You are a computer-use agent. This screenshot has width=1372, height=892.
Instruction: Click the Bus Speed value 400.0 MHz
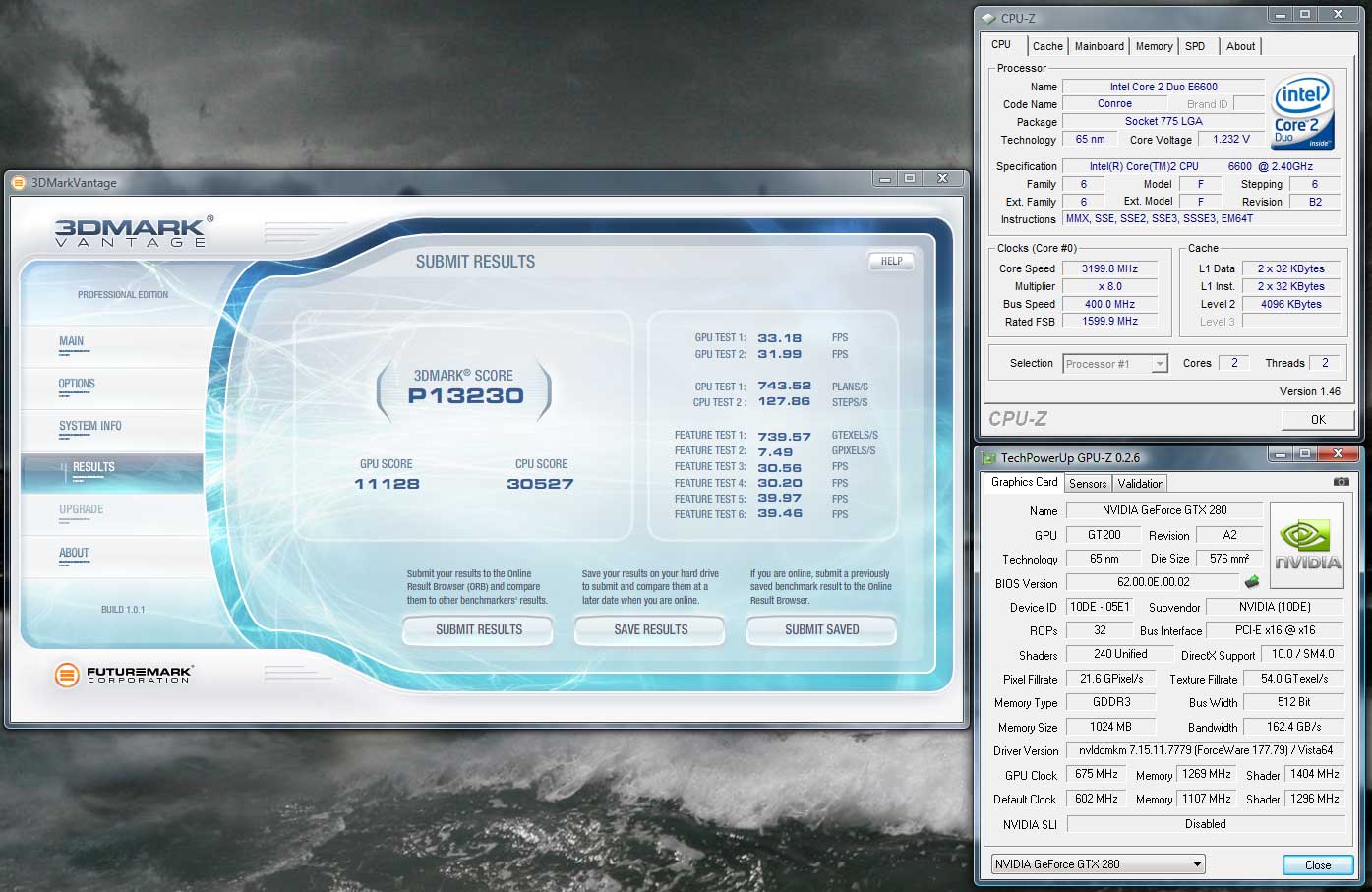1109,304
